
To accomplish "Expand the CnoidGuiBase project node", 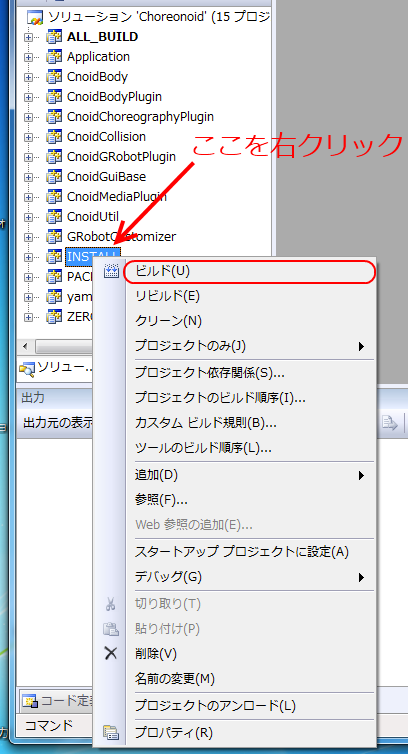I will click(x=28, y=177).
